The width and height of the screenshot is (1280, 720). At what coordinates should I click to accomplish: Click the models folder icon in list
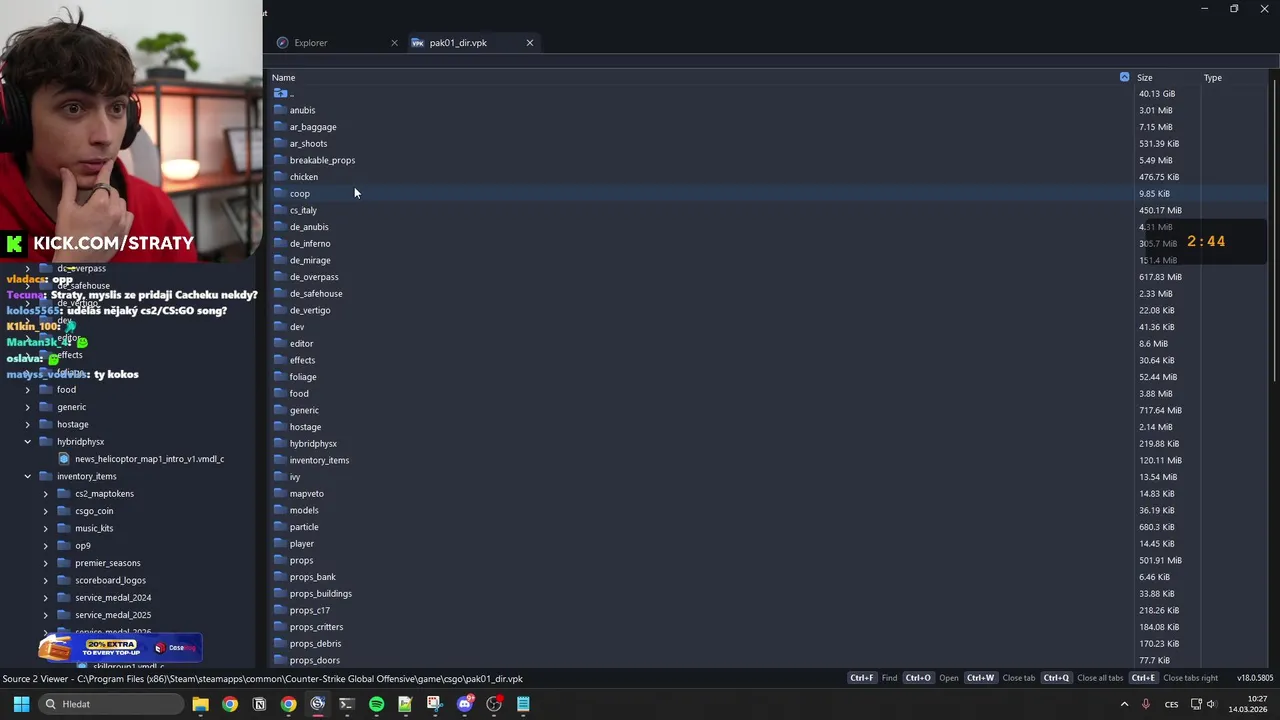(280, 510)
